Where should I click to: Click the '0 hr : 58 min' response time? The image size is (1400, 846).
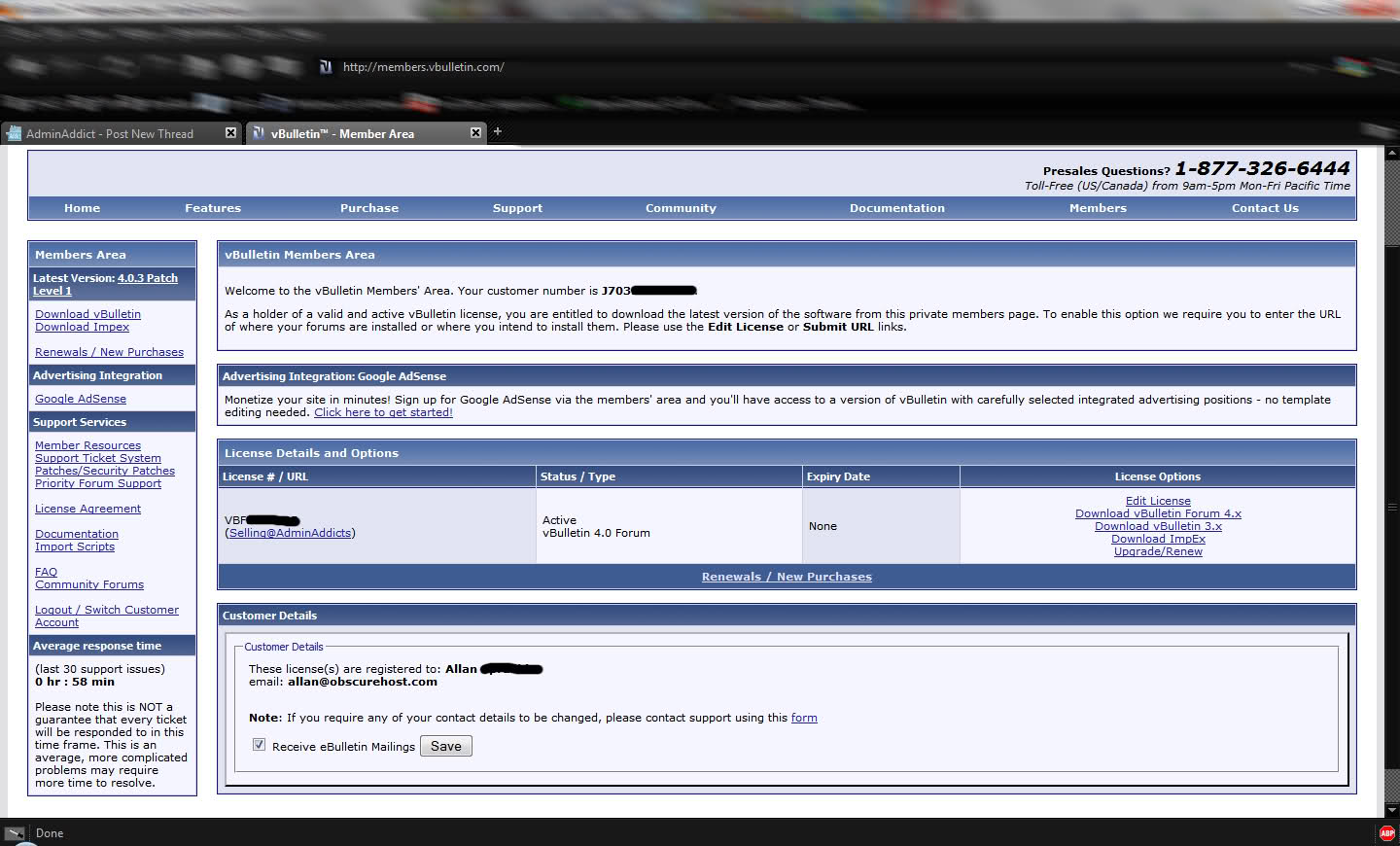point(75,682)
